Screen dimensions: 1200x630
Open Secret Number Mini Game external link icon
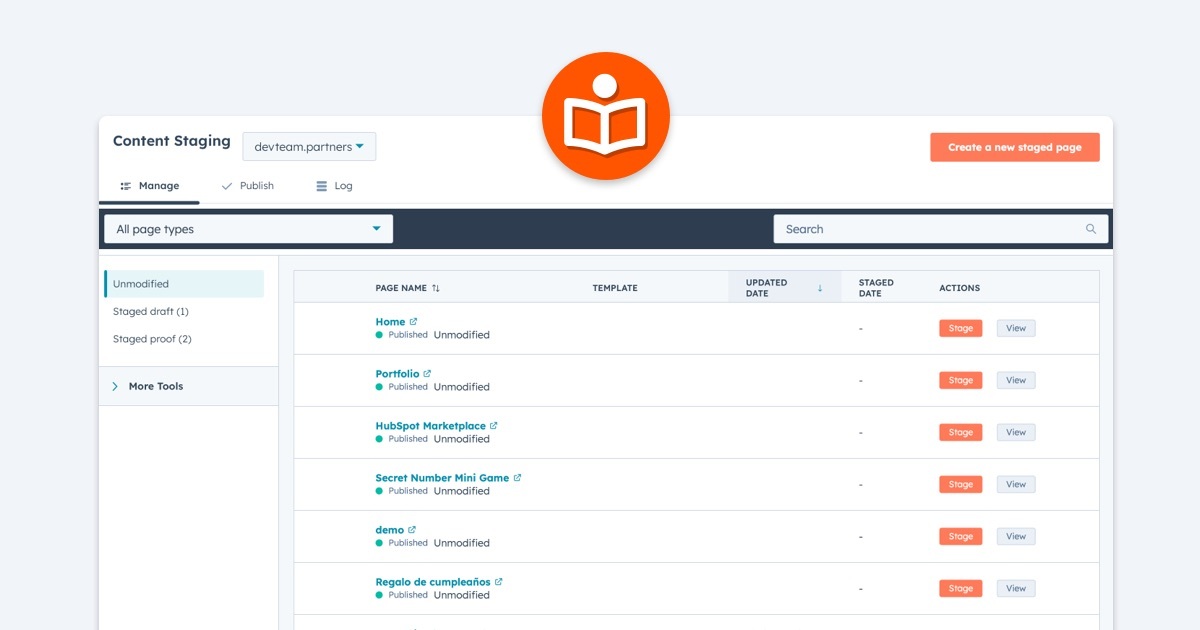pyautogui.click(x=516, y=477)
